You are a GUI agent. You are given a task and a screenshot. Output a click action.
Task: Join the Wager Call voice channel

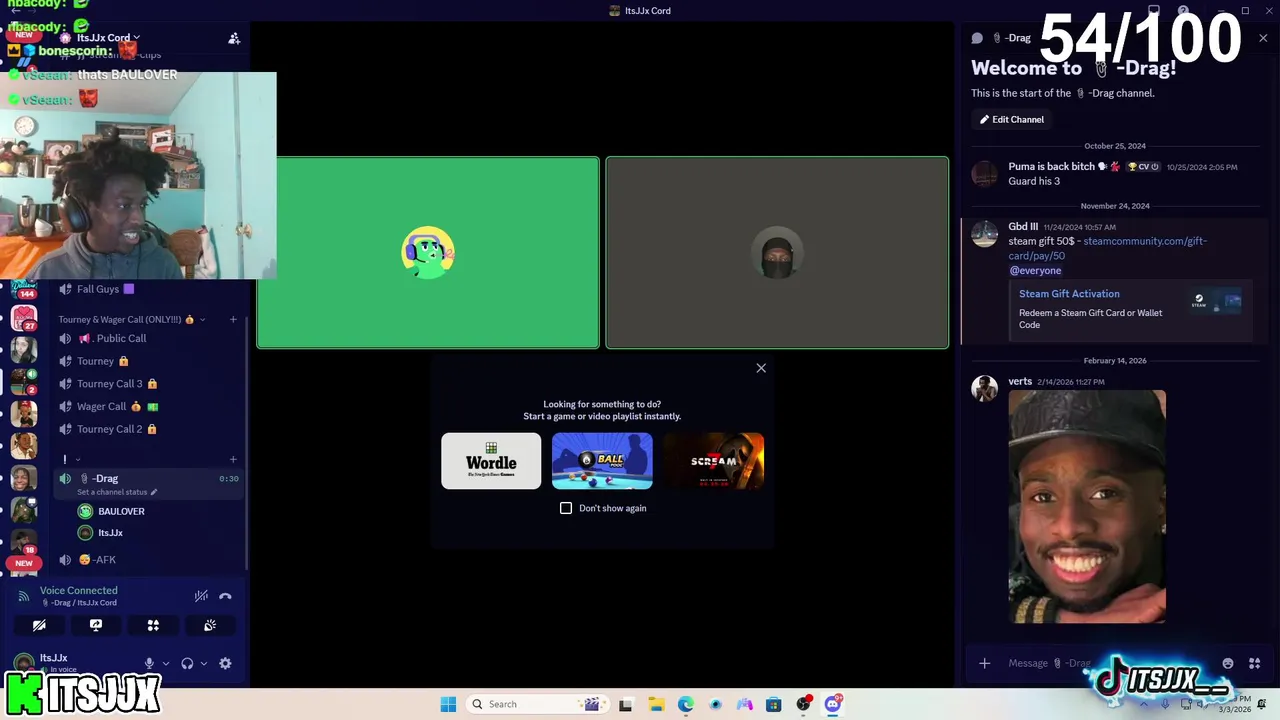150,407
